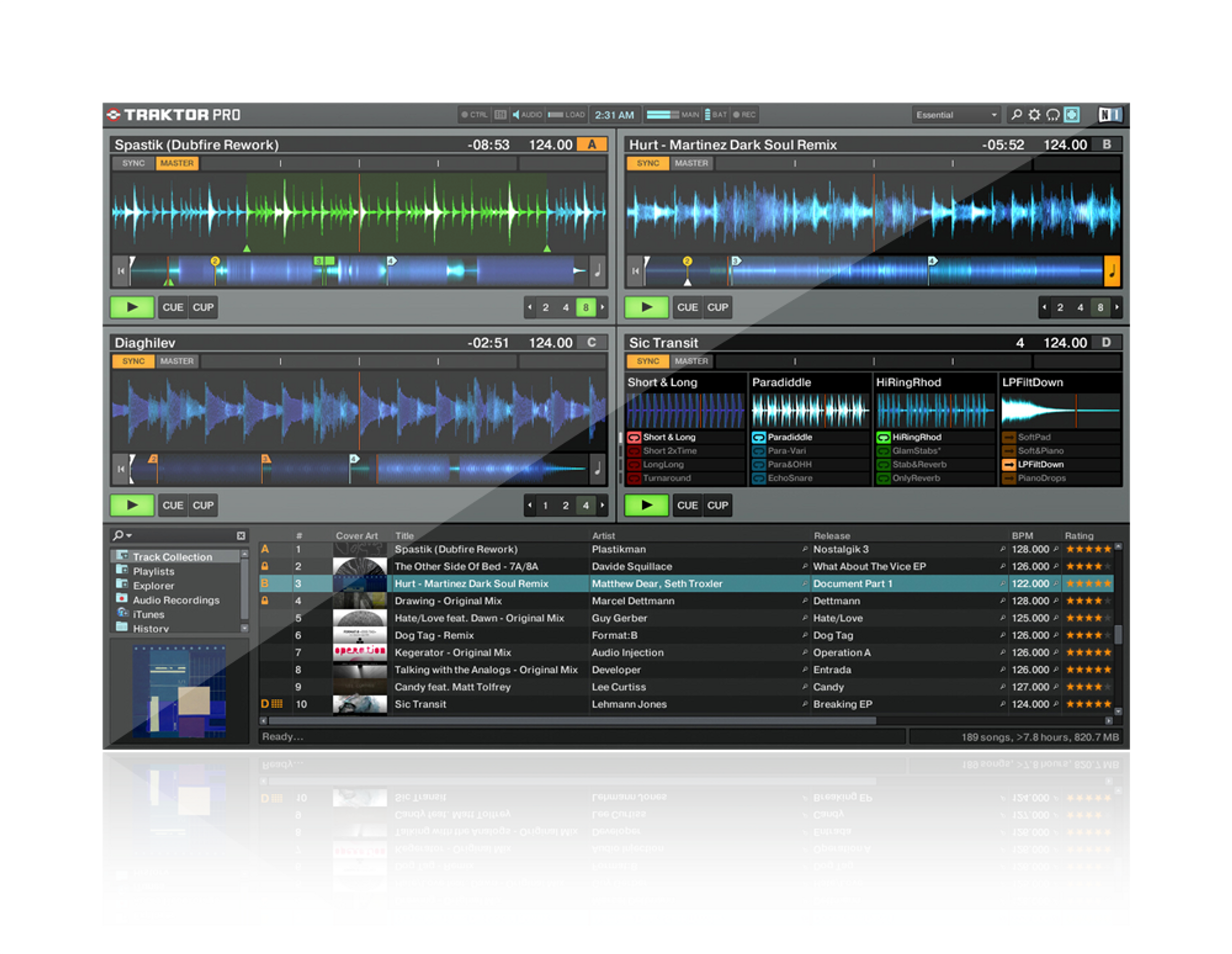Click the orange tick note button on Deck B
This screenshot has height=954, width=1232.
tap(1112, 271)
